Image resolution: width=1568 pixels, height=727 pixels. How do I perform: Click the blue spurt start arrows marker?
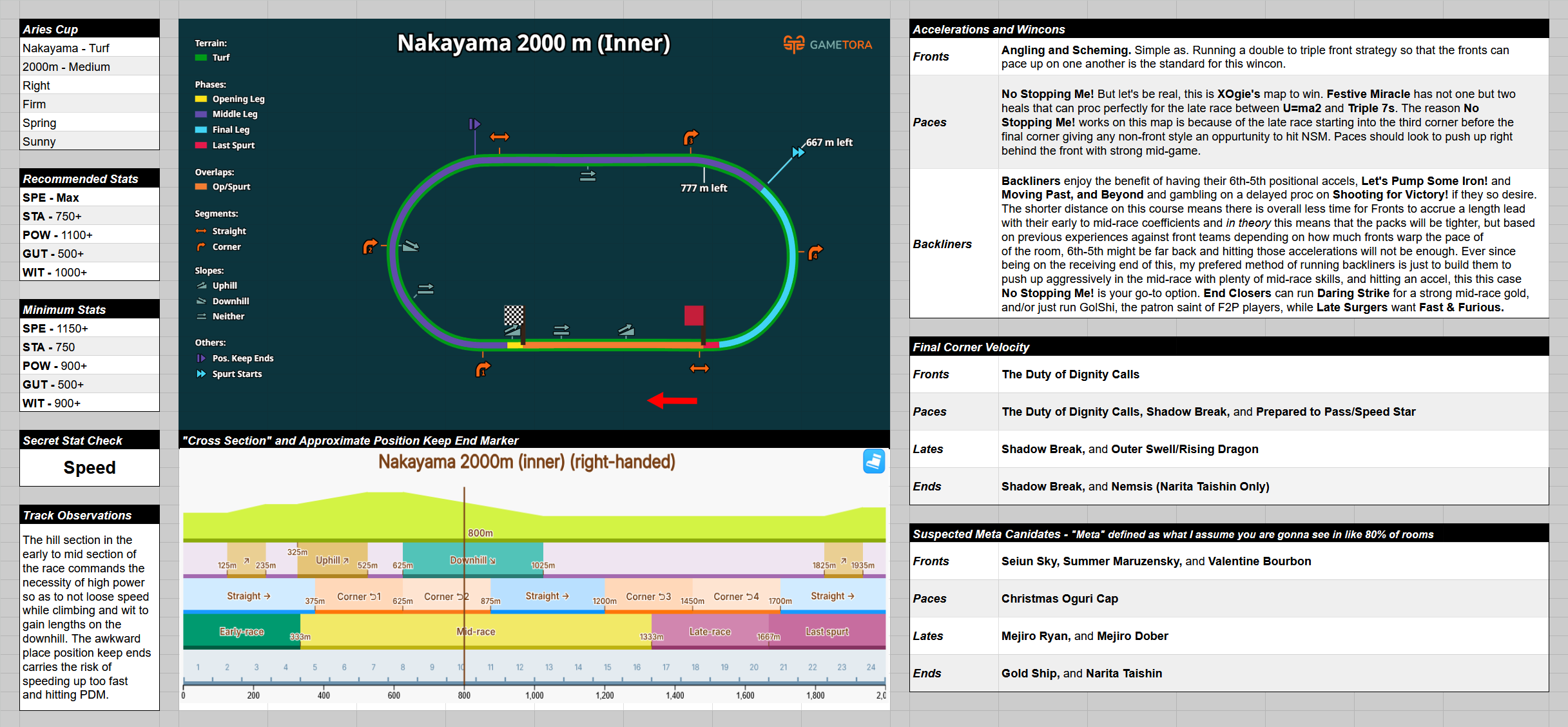(798, 152)
